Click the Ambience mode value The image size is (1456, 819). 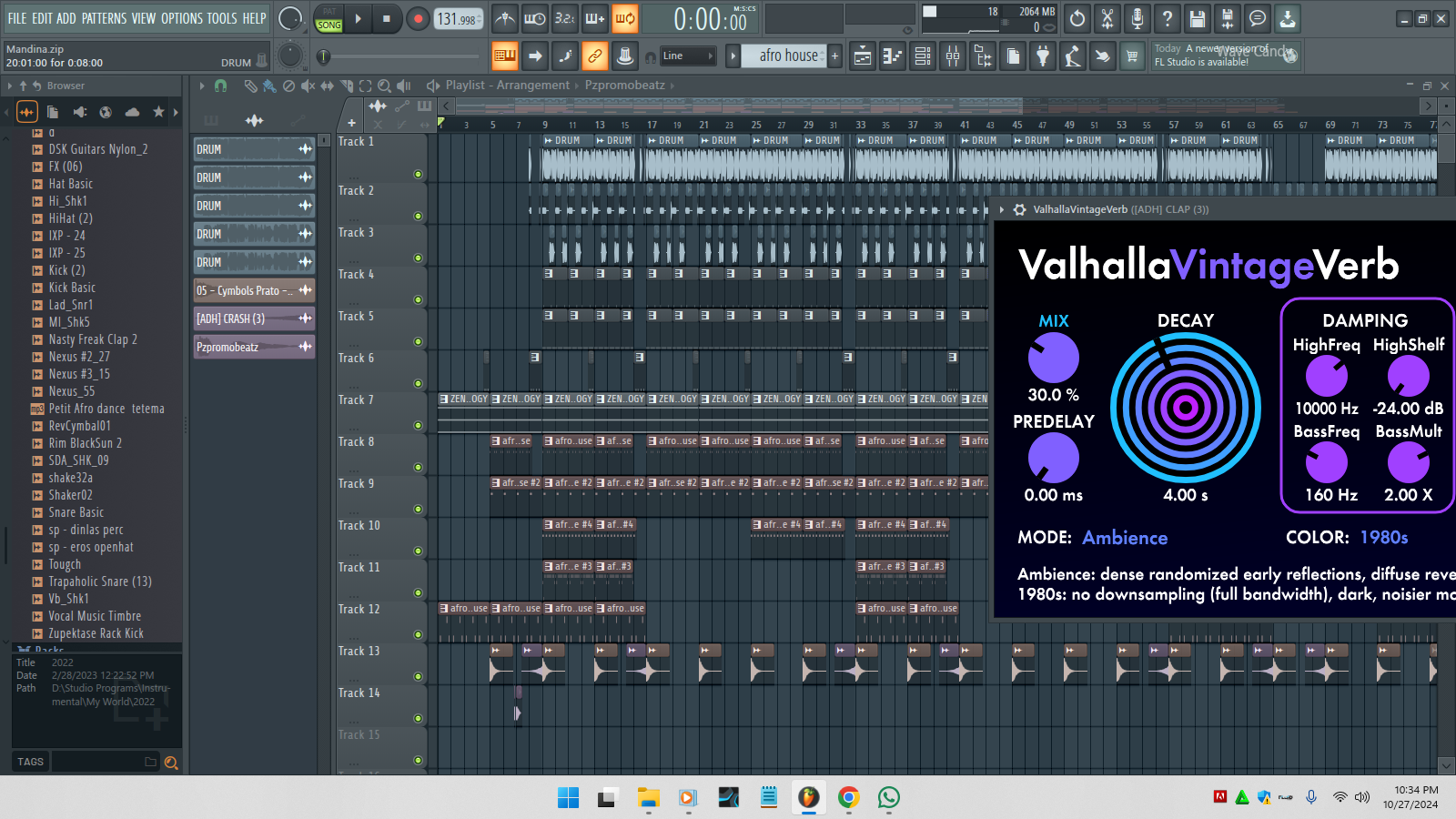tap(1125, 538)
